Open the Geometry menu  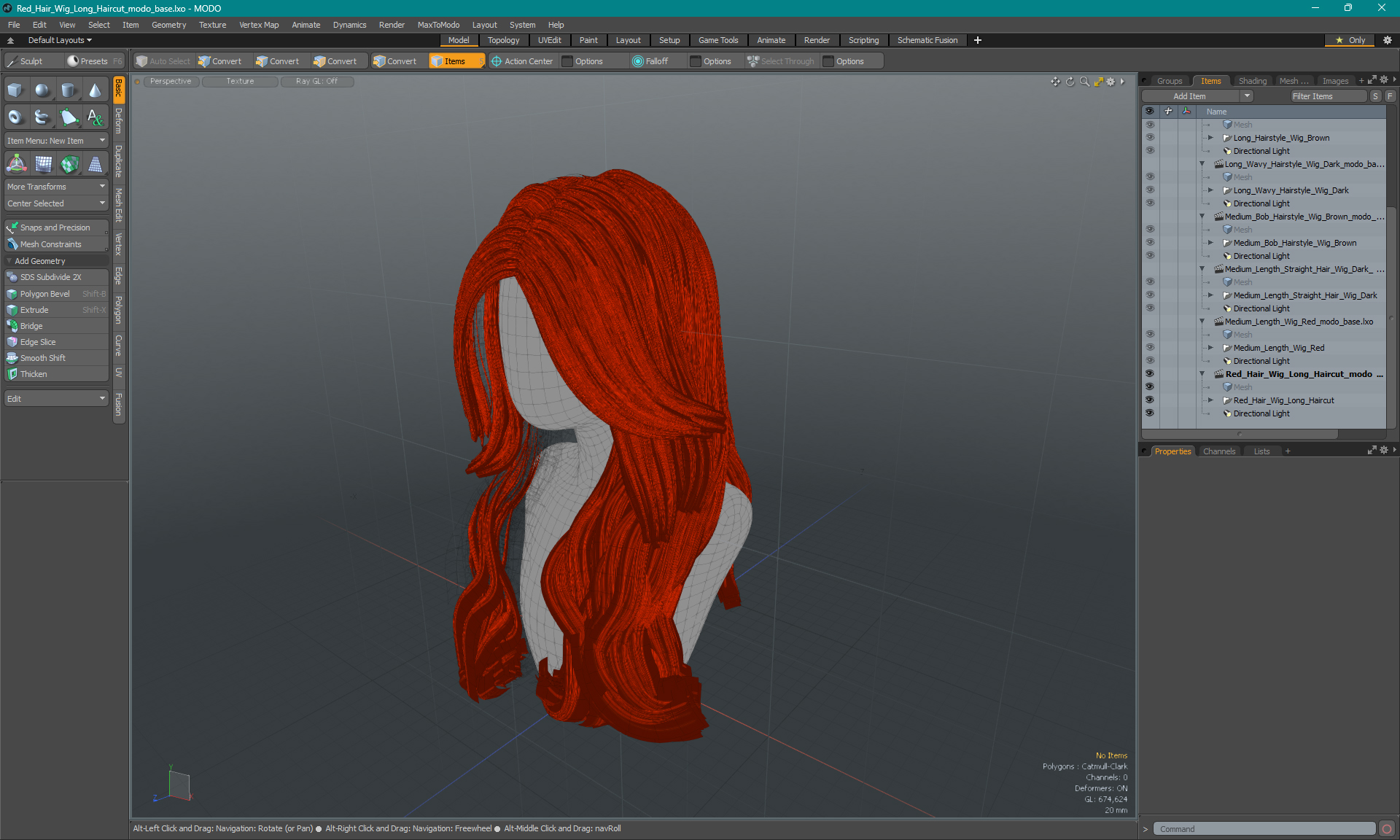pos(168,25)
